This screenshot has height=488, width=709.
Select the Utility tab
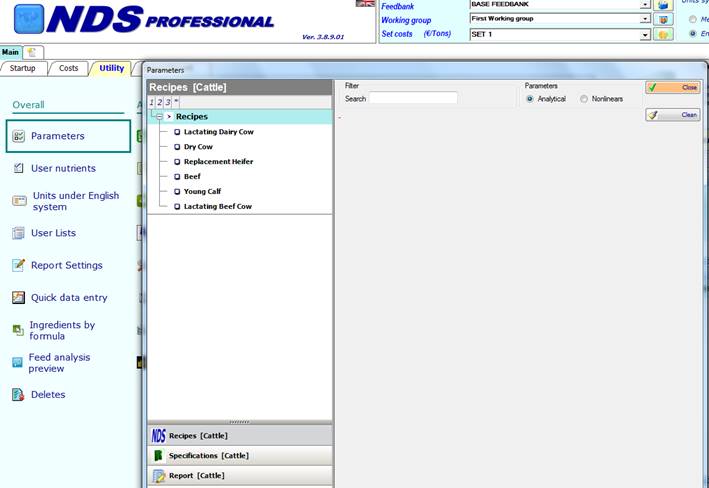(x=111, y=68)
